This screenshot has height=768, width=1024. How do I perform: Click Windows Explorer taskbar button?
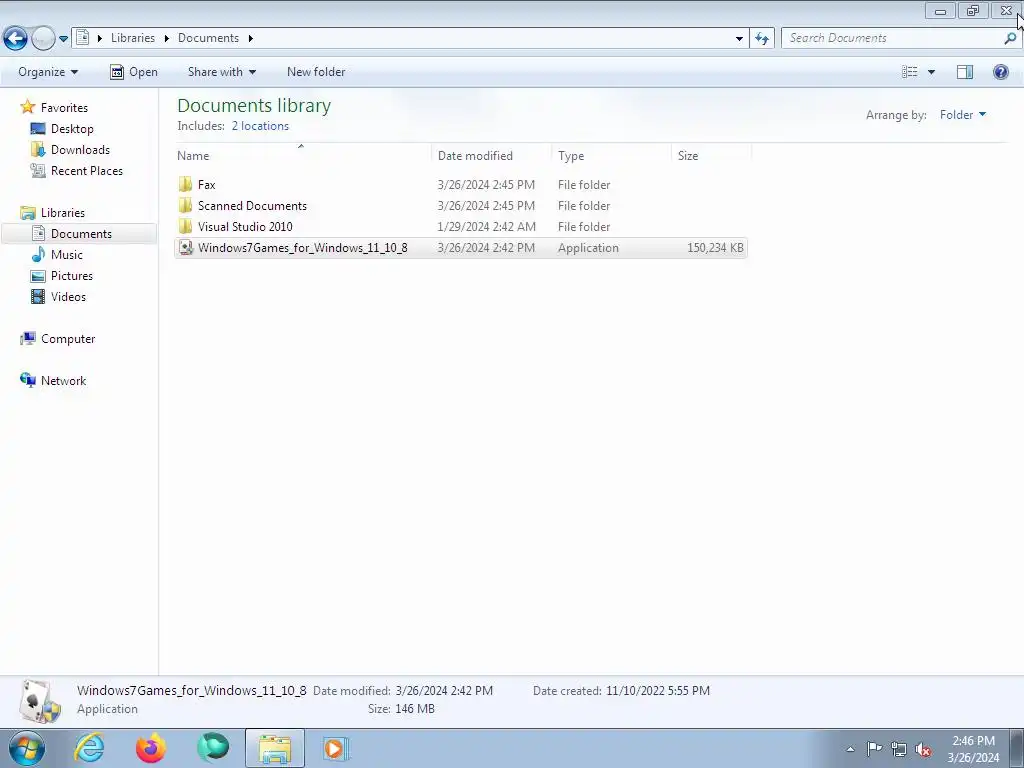click(x=275, y=748)
